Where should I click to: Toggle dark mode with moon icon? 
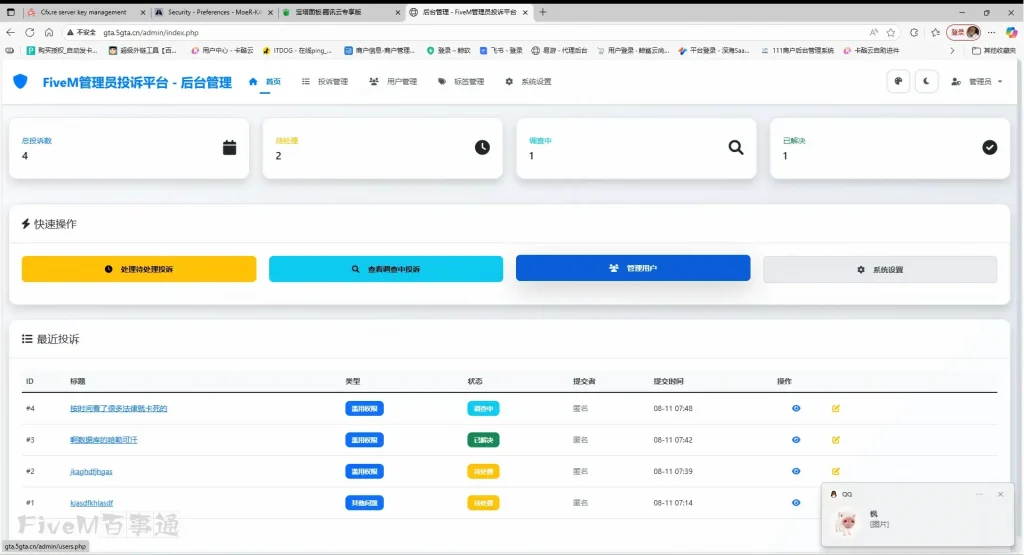(x=927, y=81)
